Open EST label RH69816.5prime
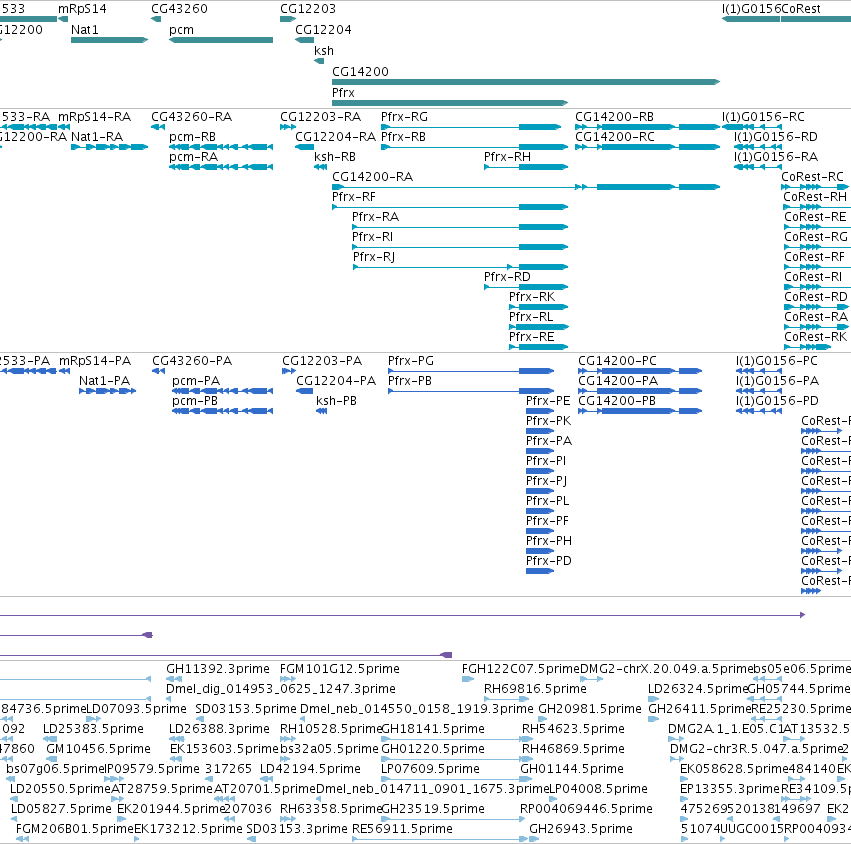 point(536,689)
